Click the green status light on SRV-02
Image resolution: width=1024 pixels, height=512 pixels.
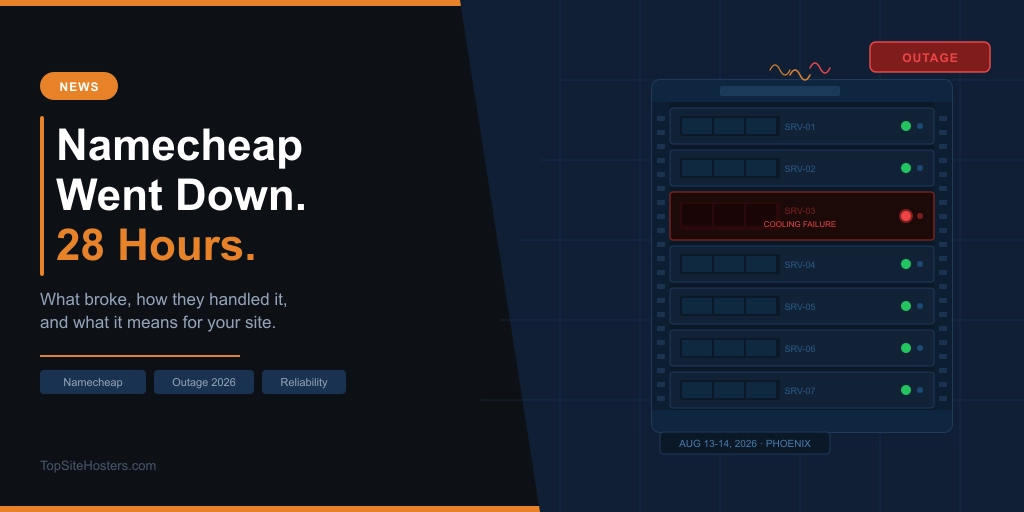tap(906, 168)
